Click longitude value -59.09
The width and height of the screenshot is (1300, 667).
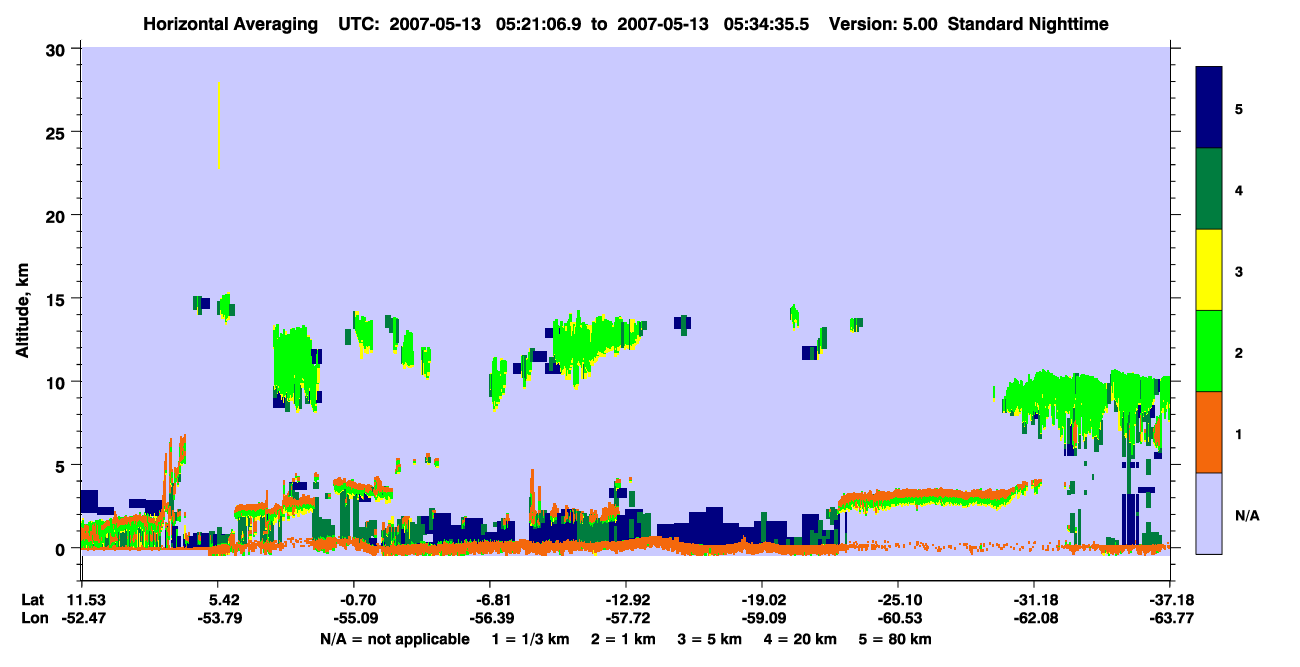762,619
